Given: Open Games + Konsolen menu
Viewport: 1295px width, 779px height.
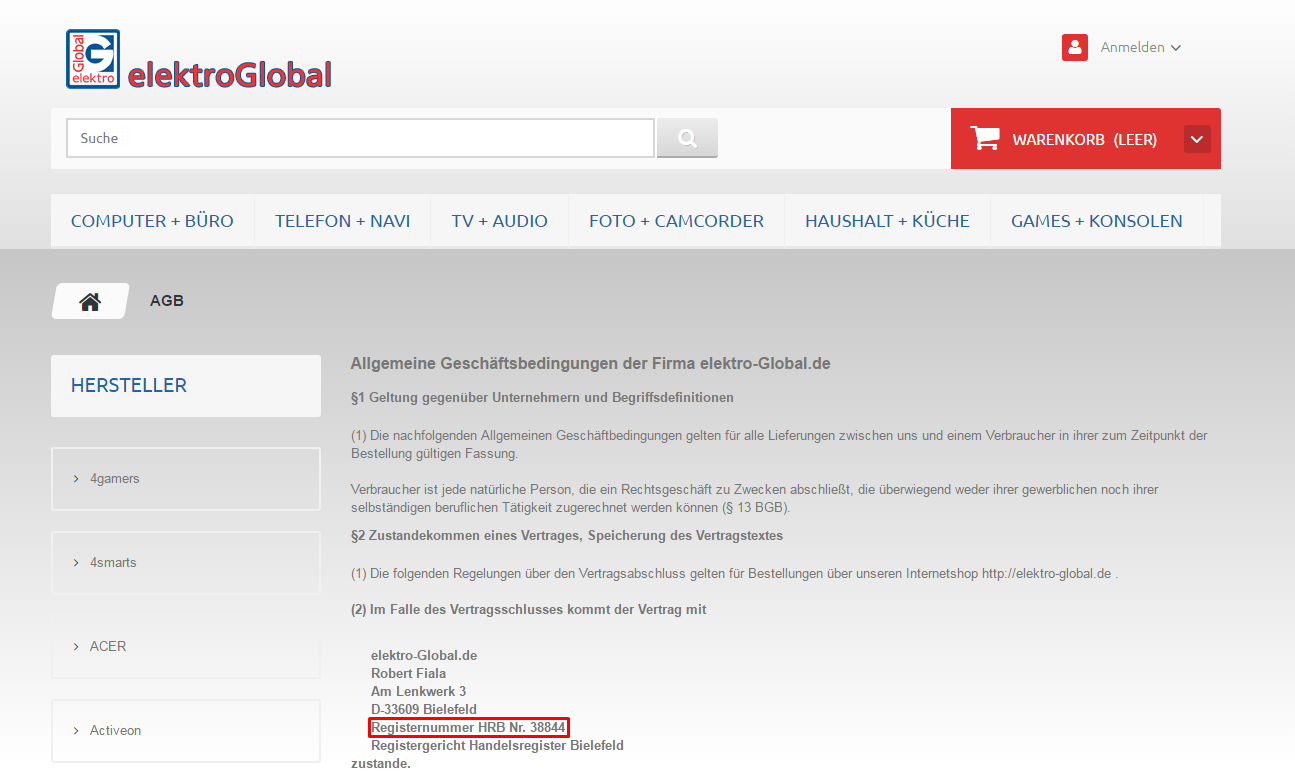Looking at the screenshot, I should pyautogui.click(x=1097, y=221).
